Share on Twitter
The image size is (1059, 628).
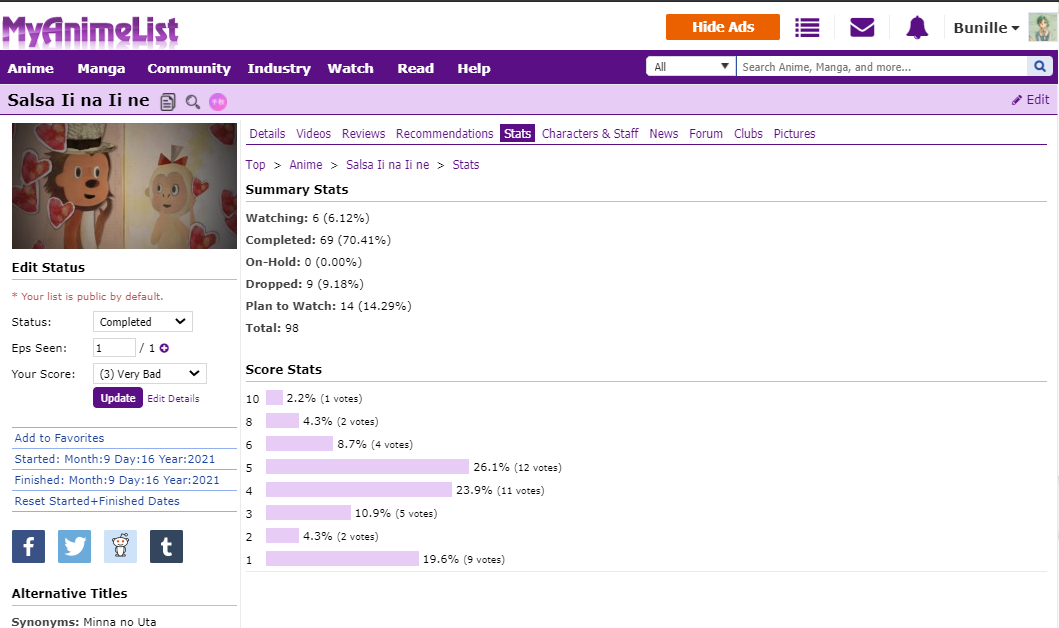pos(74,546)
